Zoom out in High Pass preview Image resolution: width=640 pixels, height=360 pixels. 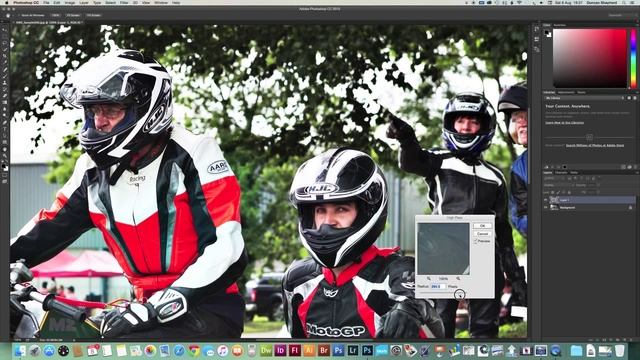click(x=429, y=278)
